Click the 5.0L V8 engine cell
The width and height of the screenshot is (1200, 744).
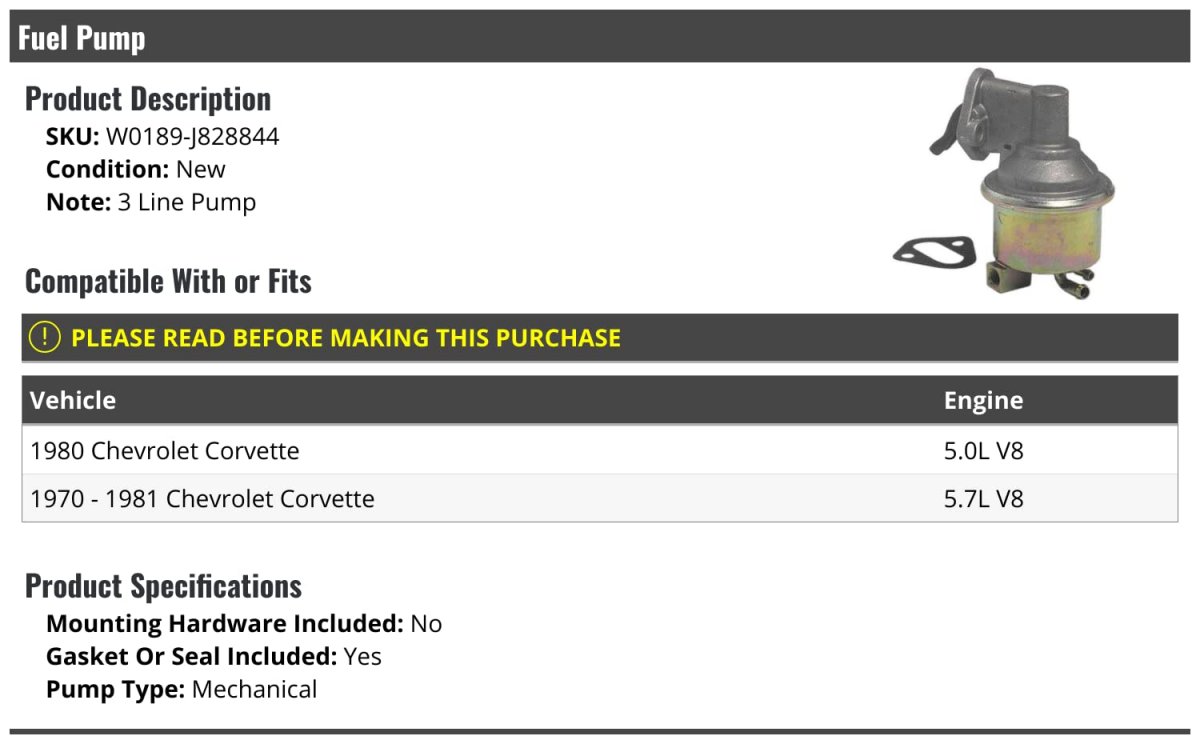pyautogui.click(x=984, y=450)
